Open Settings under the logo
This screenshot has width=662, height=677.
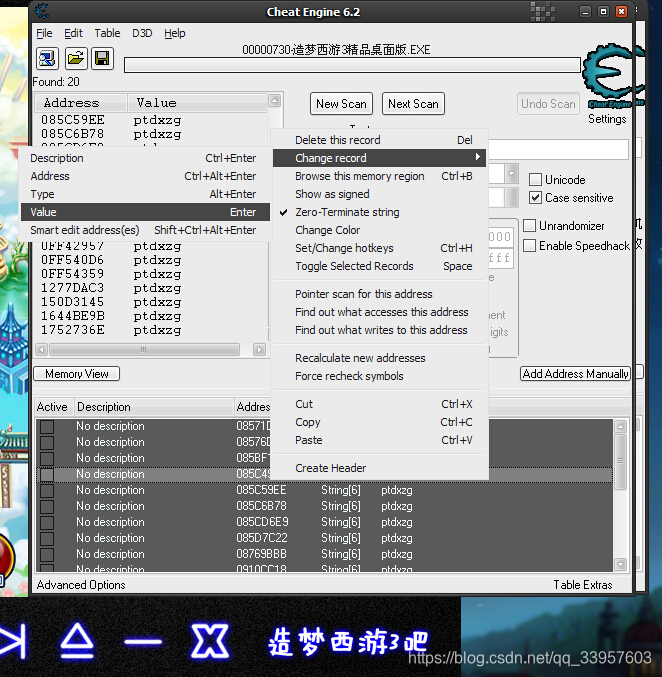[x=607, y=119]
